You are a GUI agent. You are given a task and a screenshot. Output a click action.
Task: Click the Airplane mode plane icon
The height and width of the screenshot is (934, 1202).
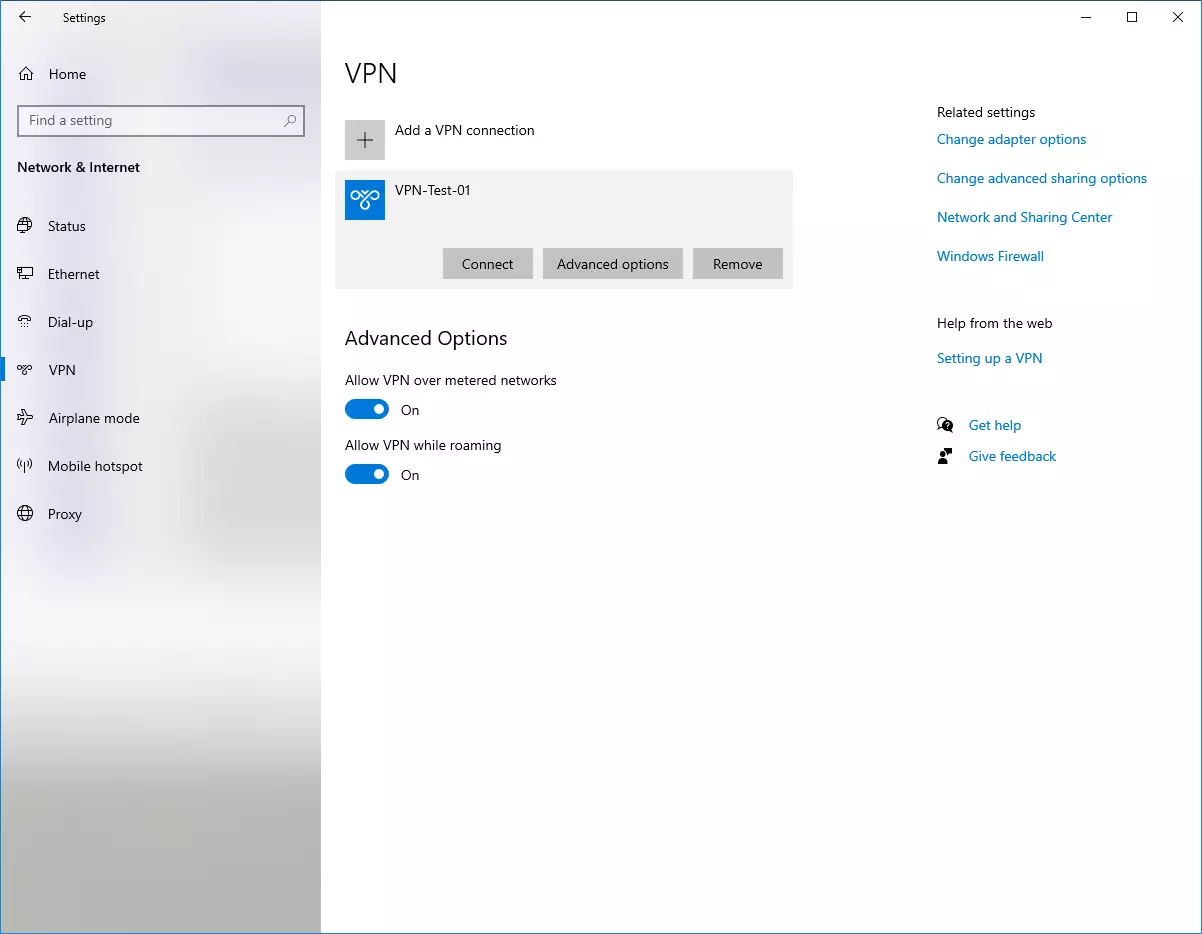[25, 418]
